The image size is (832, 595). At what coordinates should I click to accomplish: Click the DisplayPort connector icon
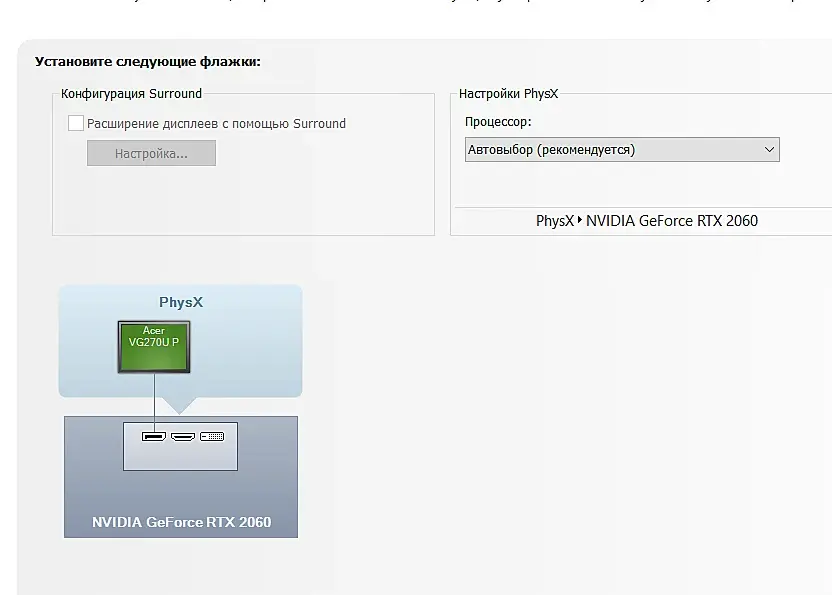154,436
